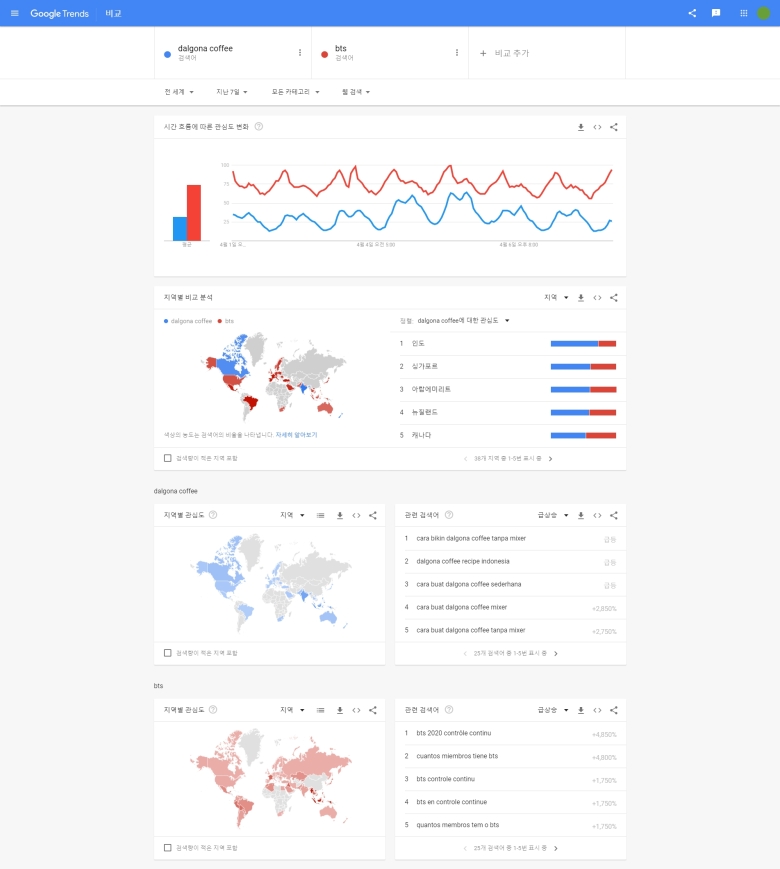
Task: Open help icon next to bts 관련 검색어
Action: click(x=449, y=710)
